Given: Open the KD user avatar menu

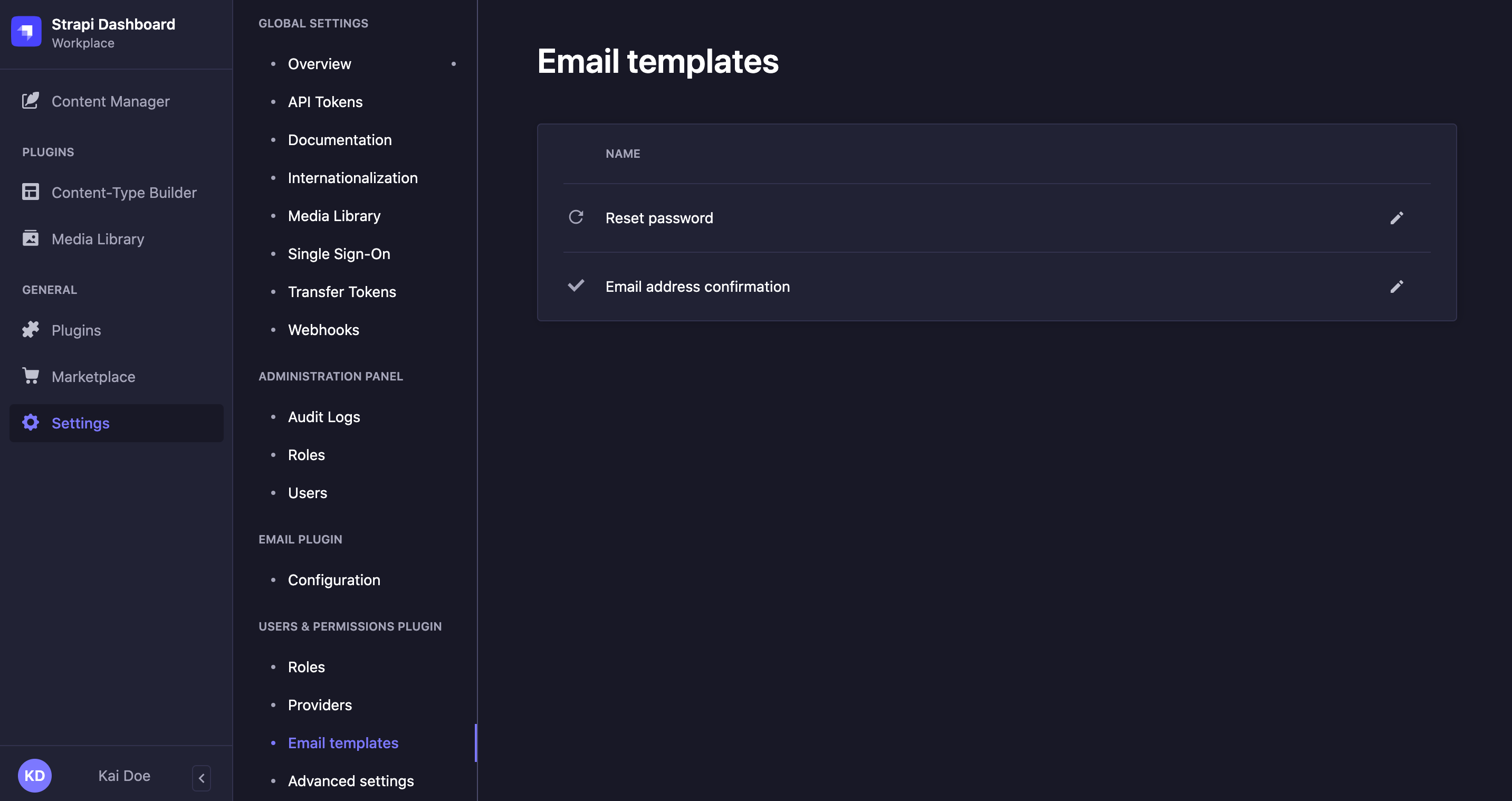Looking at the screenshot, I should tap(35, 775).
